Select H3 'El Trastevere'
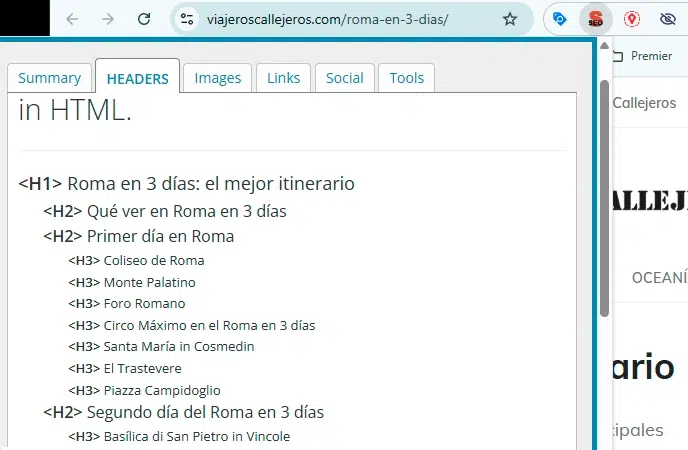The image size is (688, 450). coord(125,368)
